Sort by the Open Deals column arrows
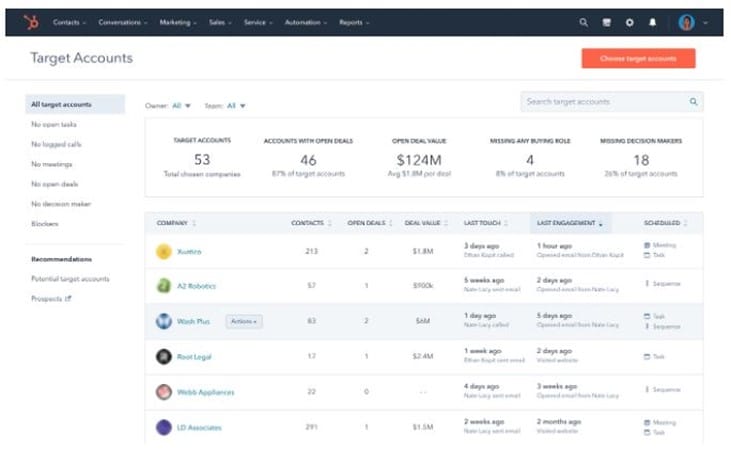The width and height of the screenshot is (731, 464). pyautogui.click(x=391, y=223)
